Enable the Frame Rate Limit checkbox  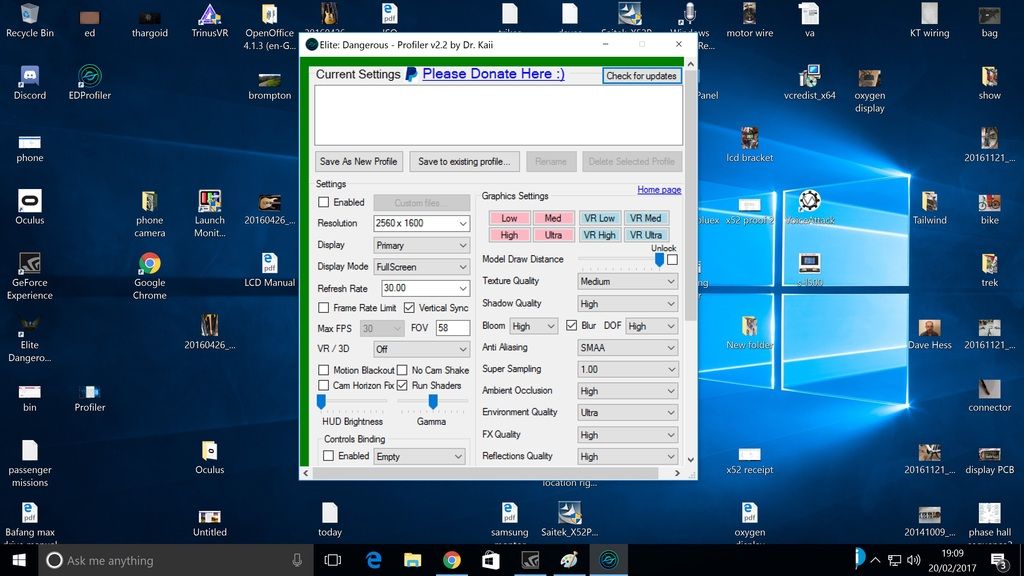(323, 308)
